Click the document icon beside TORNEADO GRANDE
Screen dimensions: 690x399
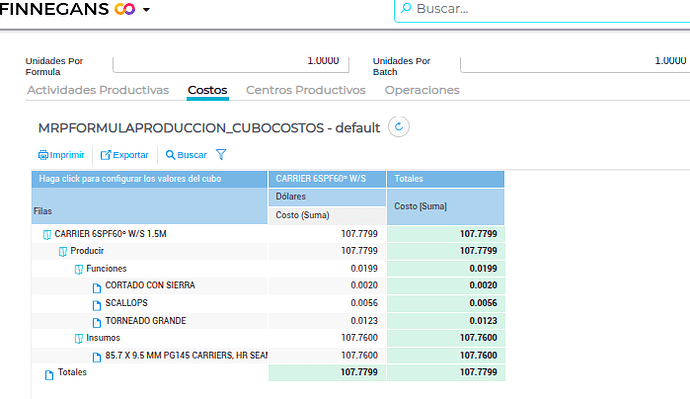tap(97, 322)
